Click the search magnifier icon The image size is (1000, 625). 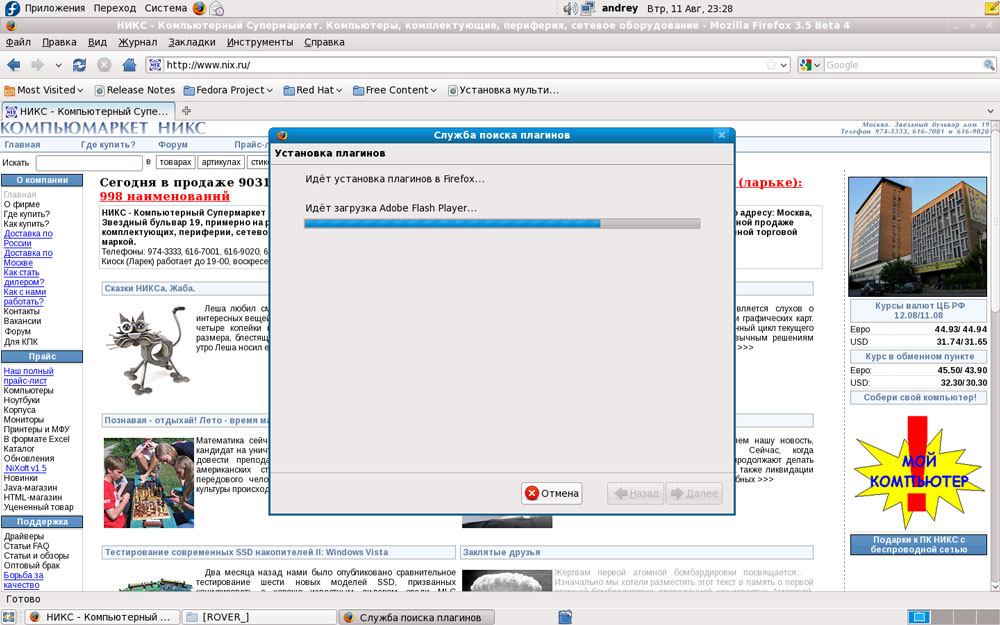[x=989, y=65]
